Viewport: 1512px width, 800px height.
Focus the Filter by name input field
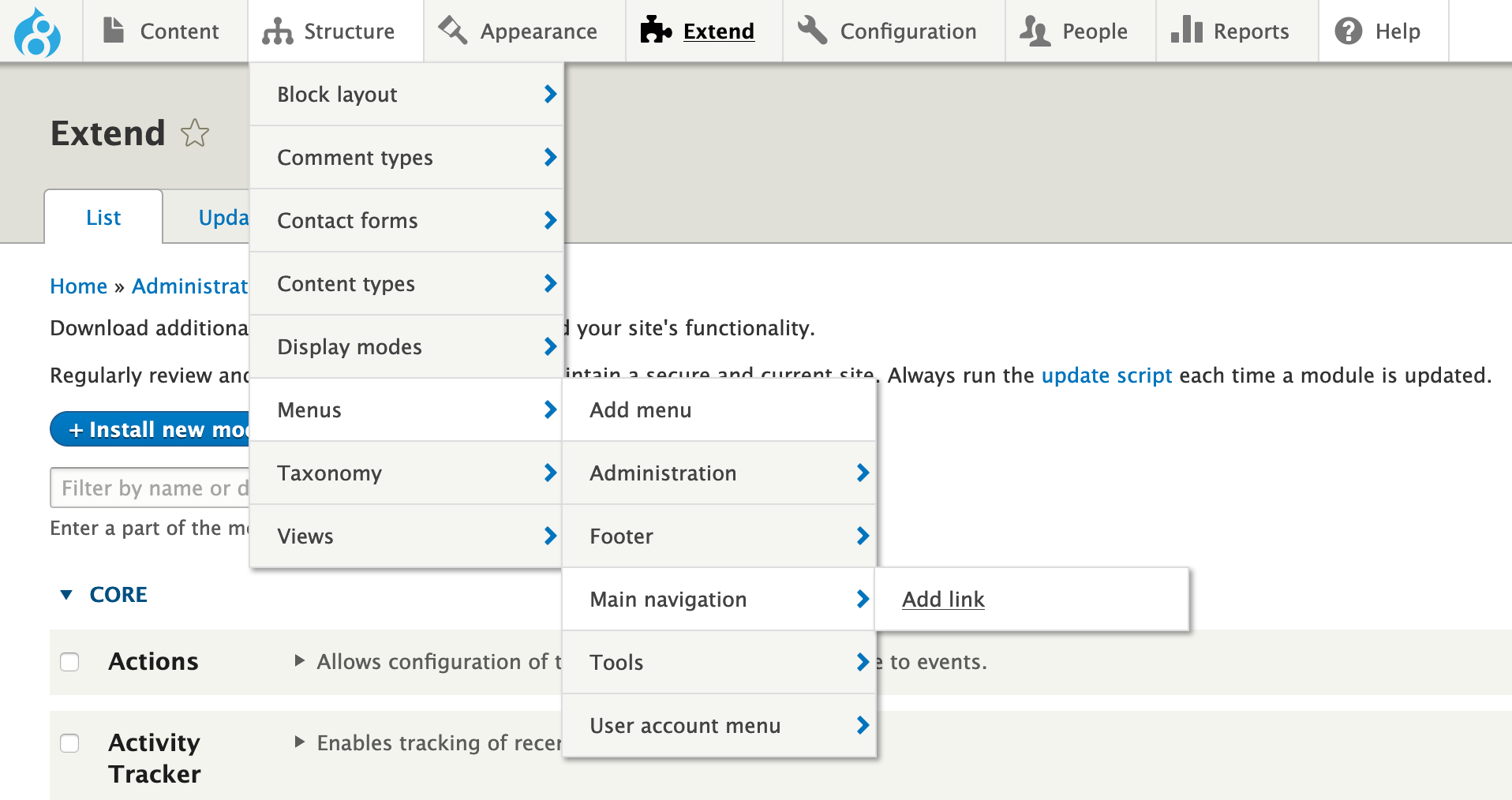point(150,488)
